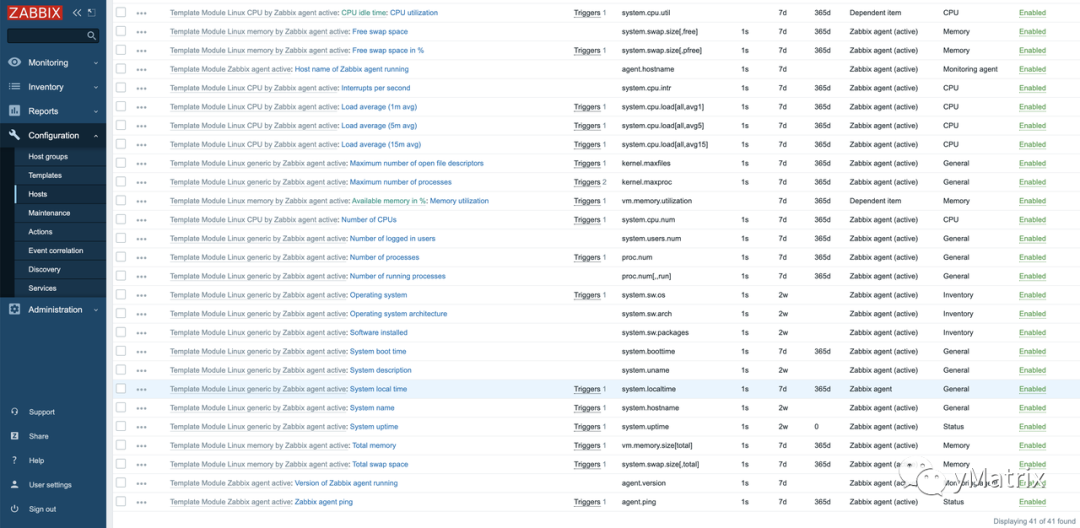Open three-dot menu for CPU utilization row

tap(141, 13)
